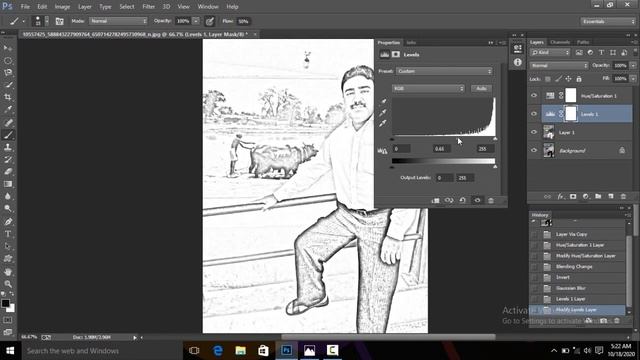Select the Crop tool
Screen dimensions: 640x360
tap(8, 97)
